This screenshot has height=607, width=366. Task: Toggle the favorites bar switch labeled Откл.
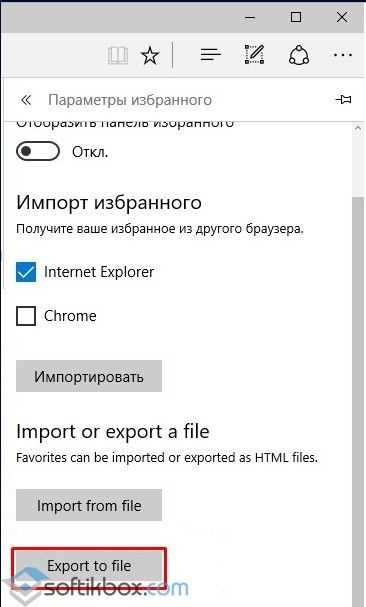tap(38, 151)
